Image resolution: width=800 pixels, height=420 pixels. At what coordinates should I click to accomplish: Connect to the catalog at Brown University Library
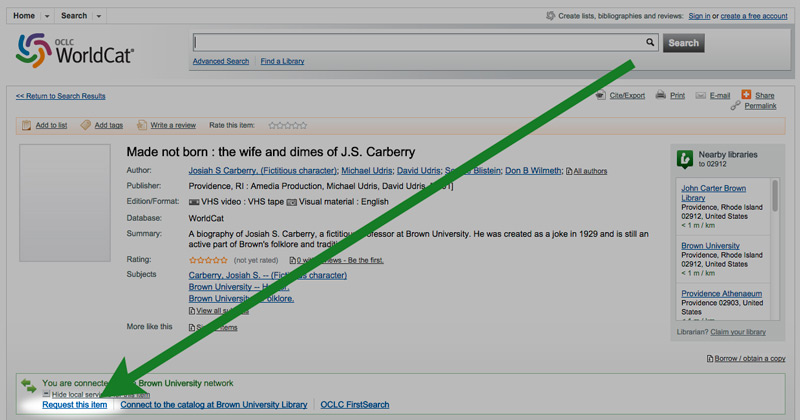pyautogui.click(x=214, y=405)
